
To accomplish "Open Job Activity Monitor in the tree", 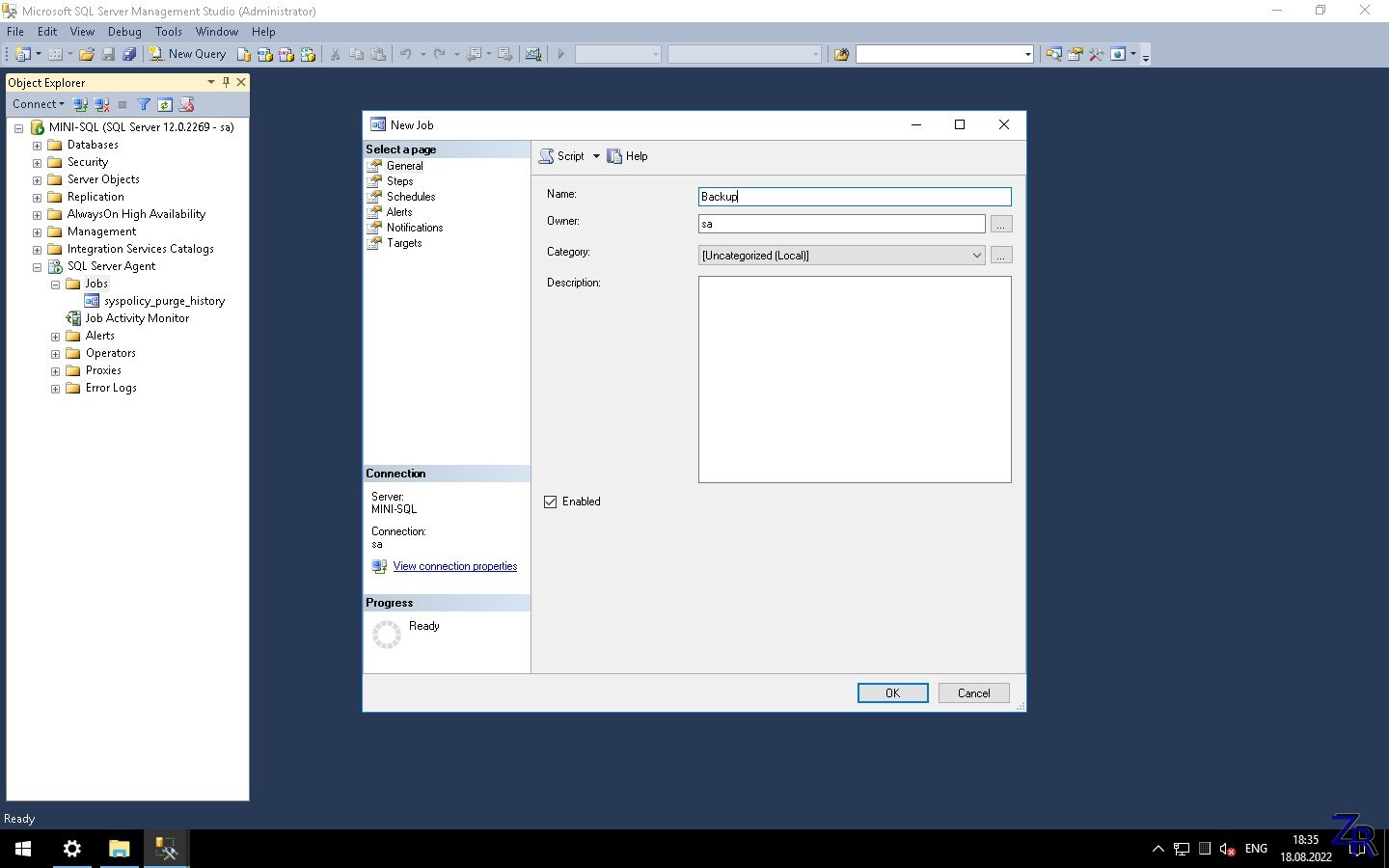I will point(137,318).
